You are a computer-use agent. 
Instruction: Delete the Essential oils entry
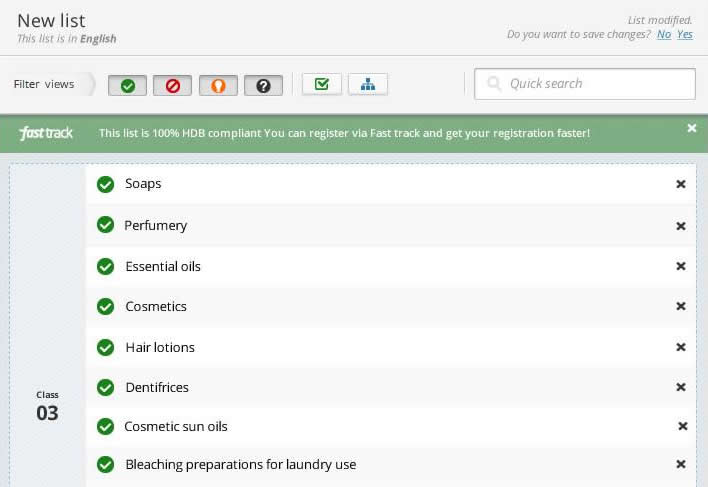[681, 266]
